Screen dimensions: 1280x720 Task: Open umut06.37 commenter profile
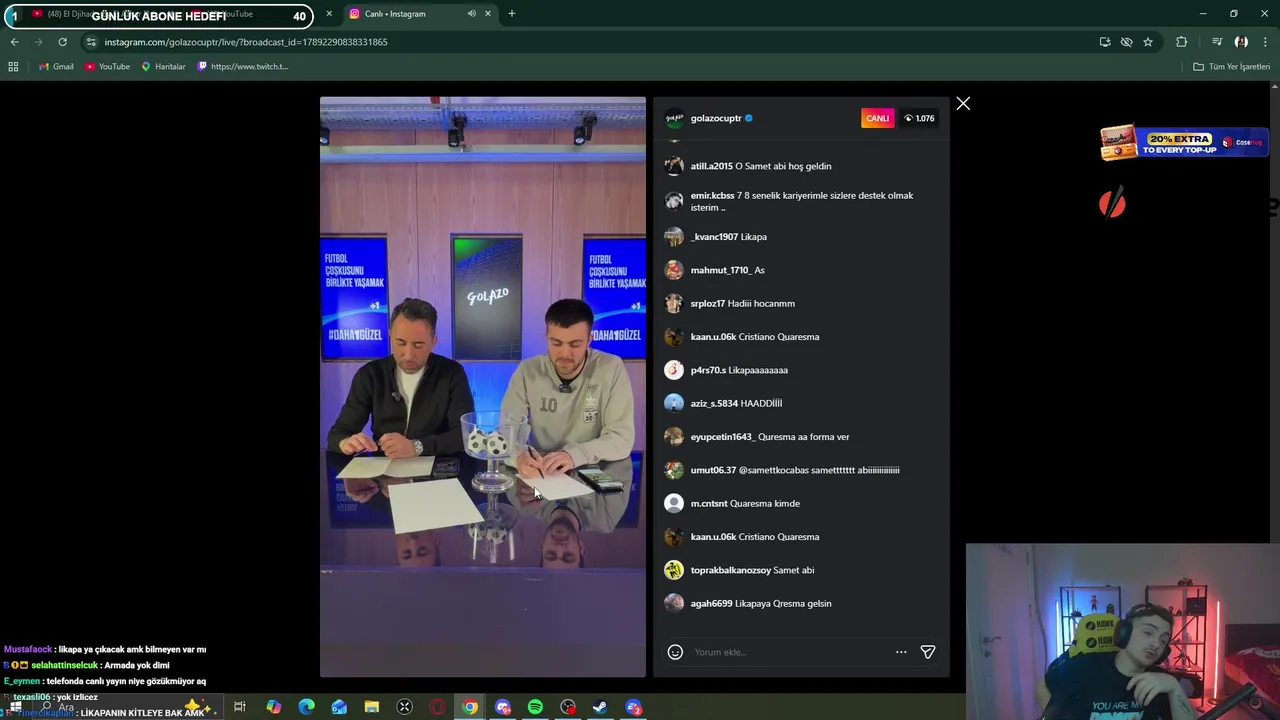click(713, 470)
